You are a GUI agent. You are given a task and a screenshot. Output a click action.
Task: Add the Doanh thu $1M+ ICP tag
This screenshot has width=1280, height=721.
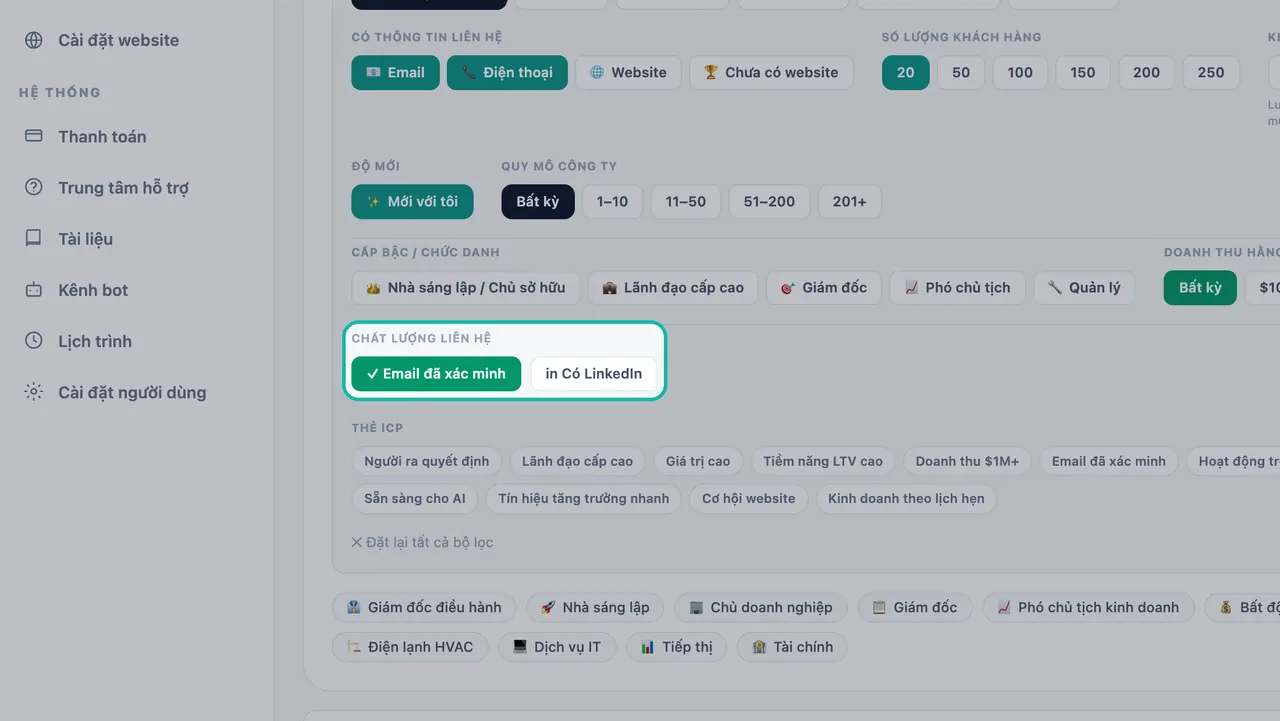pos(967,461)
